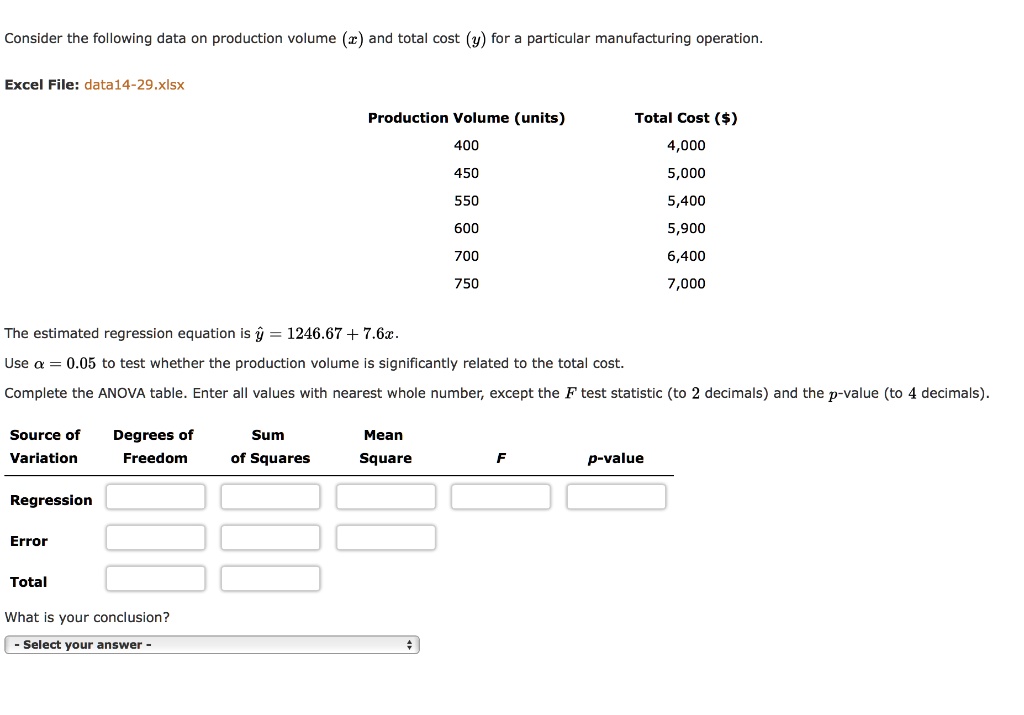Viewport: 1024px width, 715px height.
Task: Click the p-value input field
Action: 616,496
